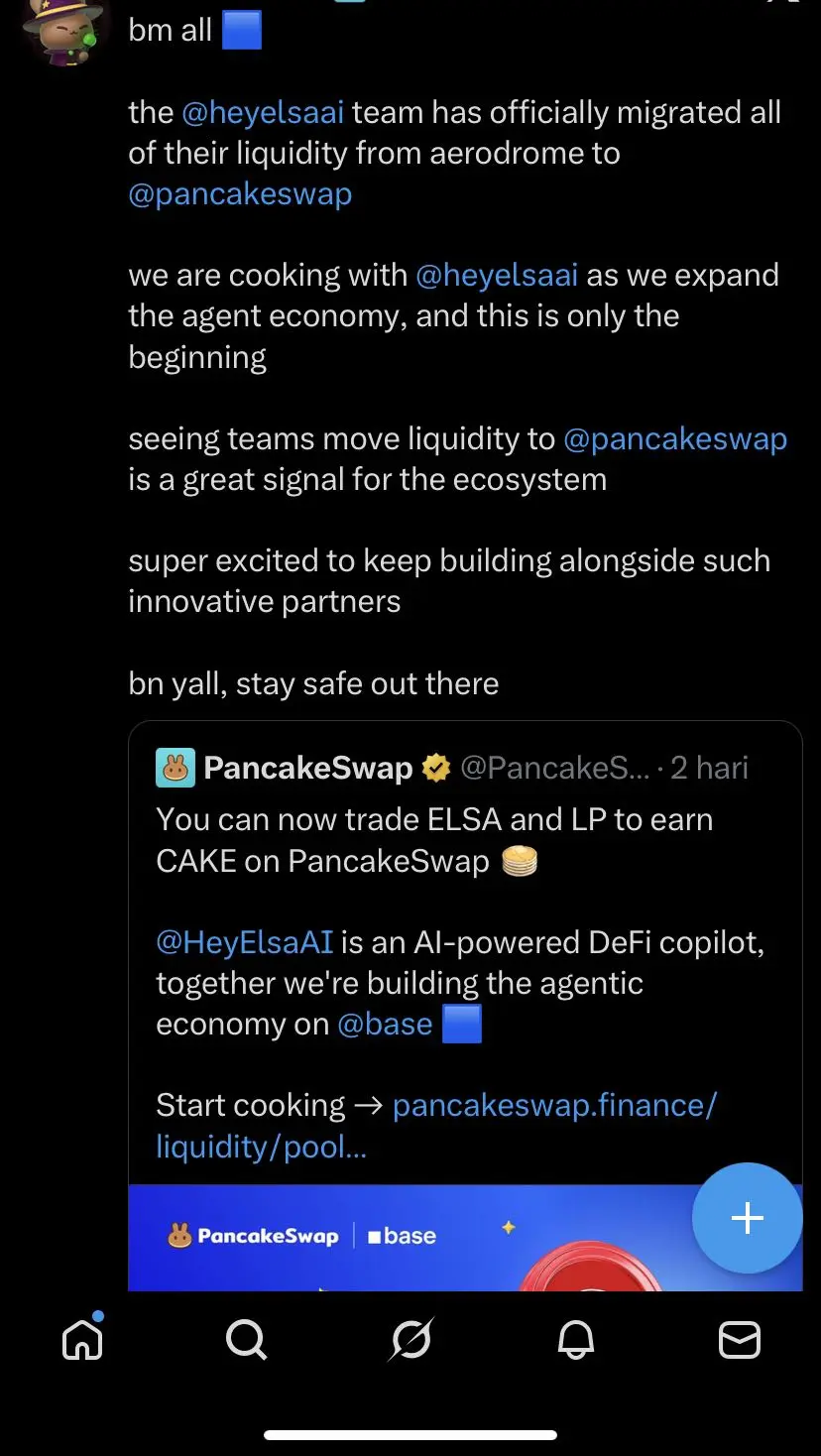The image size is (821, 1456).
Task: Open the PancakeSwap base banner image
Action: click(465, 1238)
